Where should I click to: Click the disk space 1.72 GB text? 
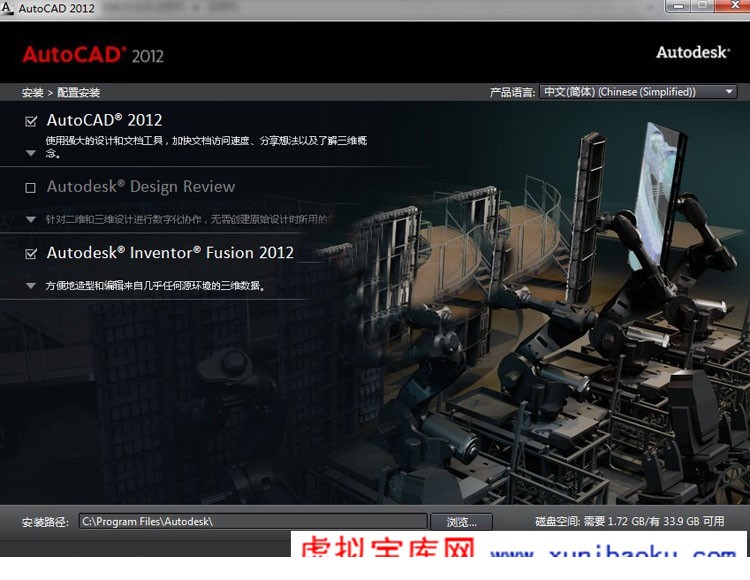point(629,521)
